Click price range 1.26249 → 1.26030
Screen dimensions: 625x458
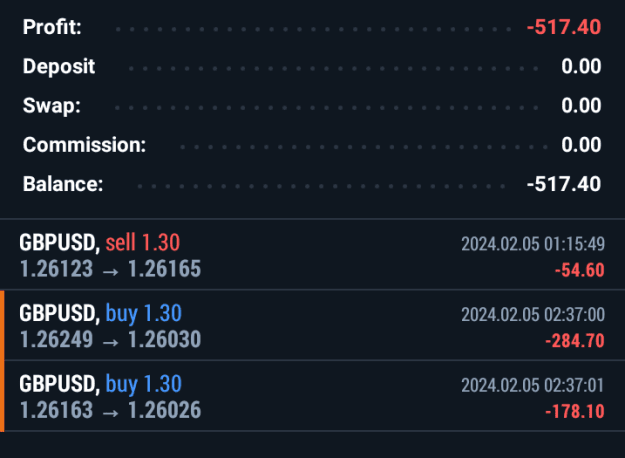[110, 340]
